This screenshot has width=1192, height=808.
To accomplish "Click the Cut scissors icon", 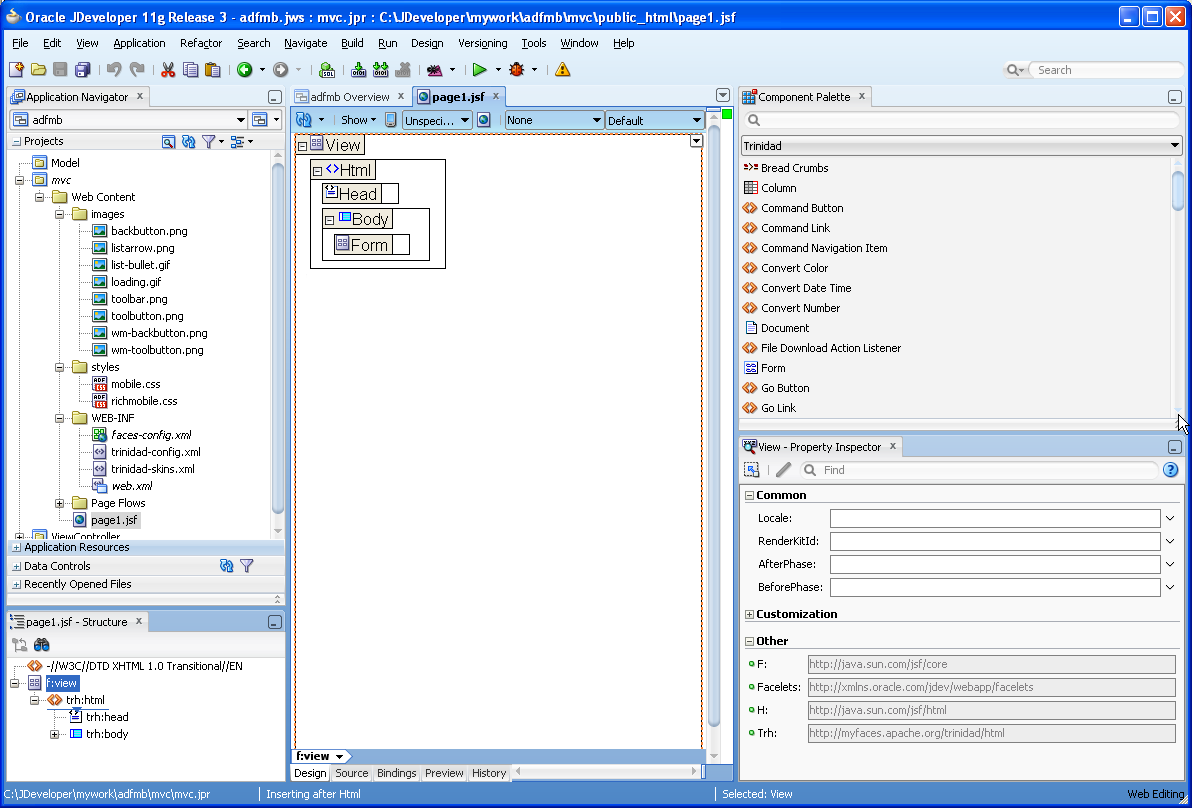I will pos(168,70).
